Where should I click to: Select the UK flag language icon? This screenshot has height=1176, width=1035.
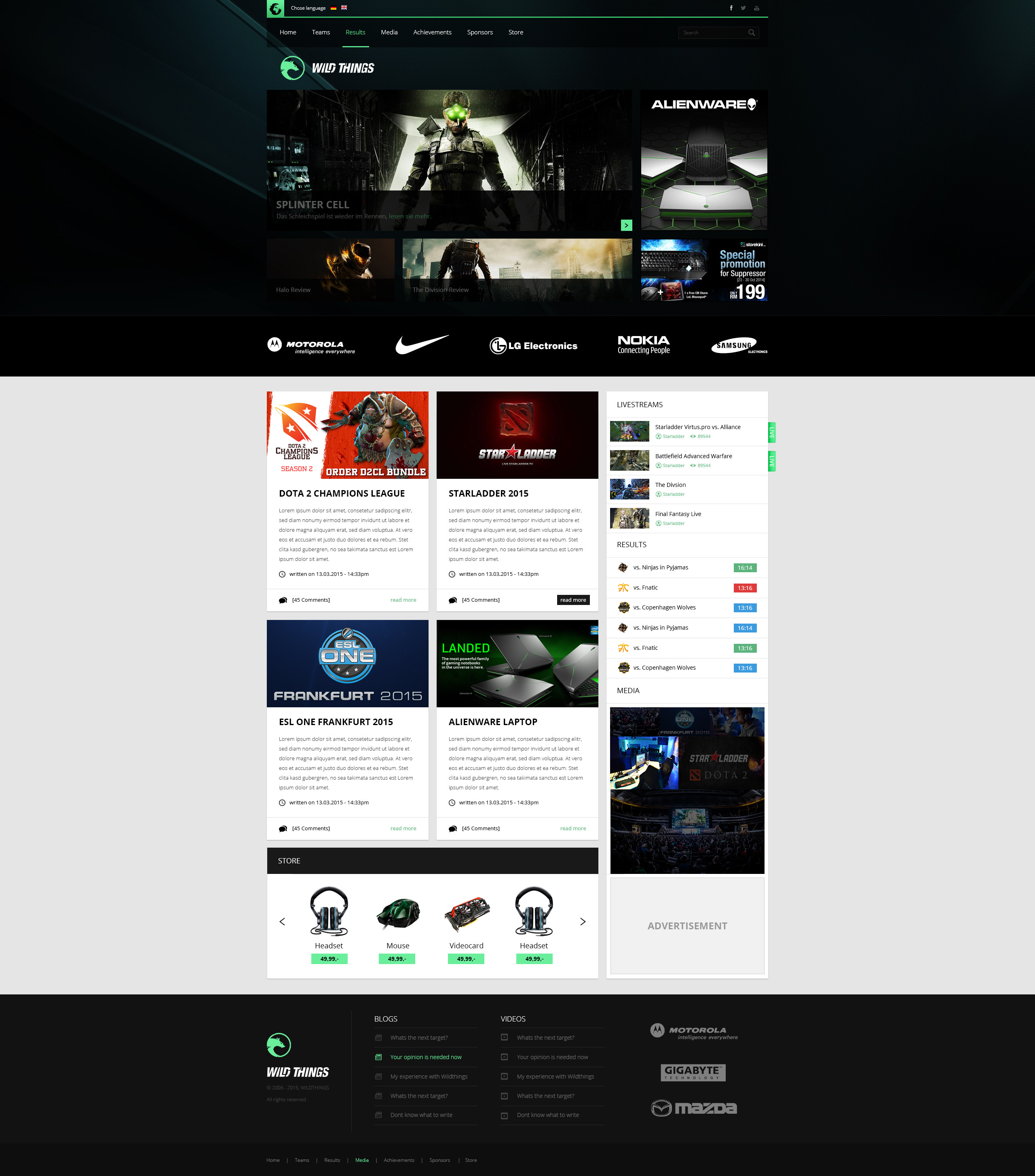point(344,8)
